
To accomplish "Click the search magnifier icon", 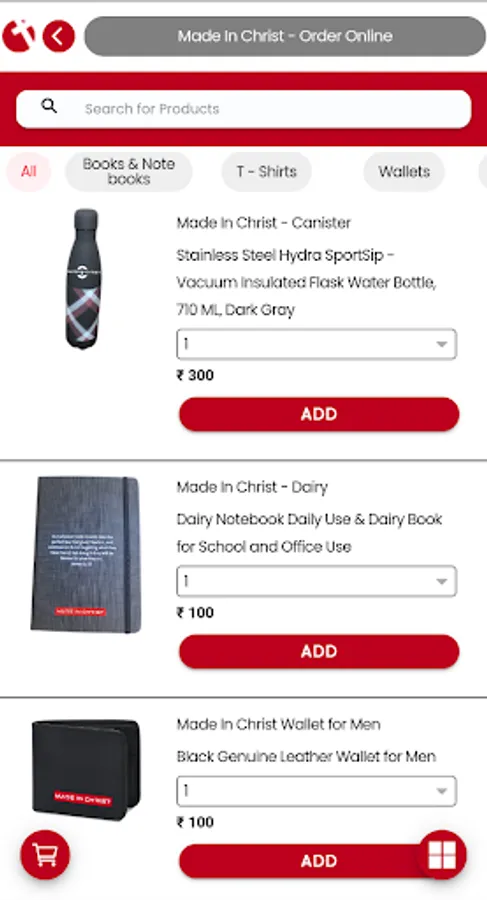I will tap(49, 106).
